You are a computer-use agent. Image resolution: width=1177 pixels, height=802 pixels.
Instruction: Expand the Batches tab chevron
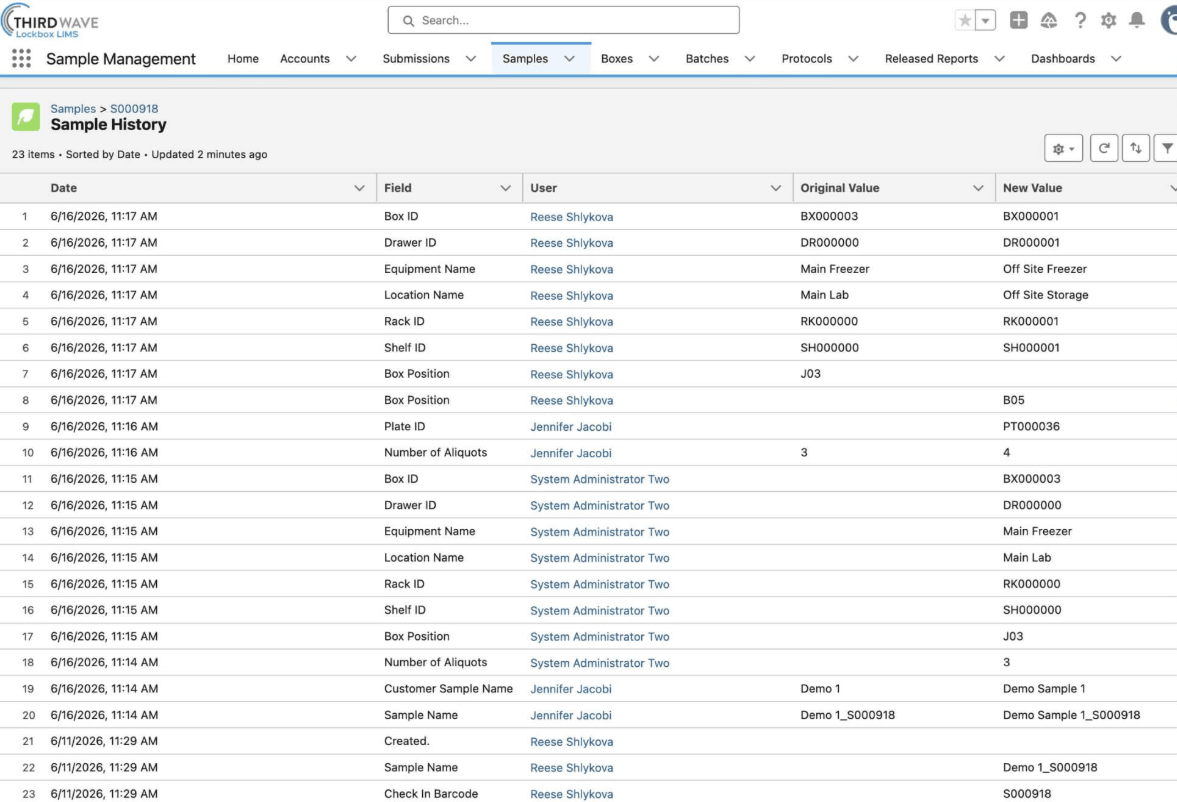click(750, 59)
